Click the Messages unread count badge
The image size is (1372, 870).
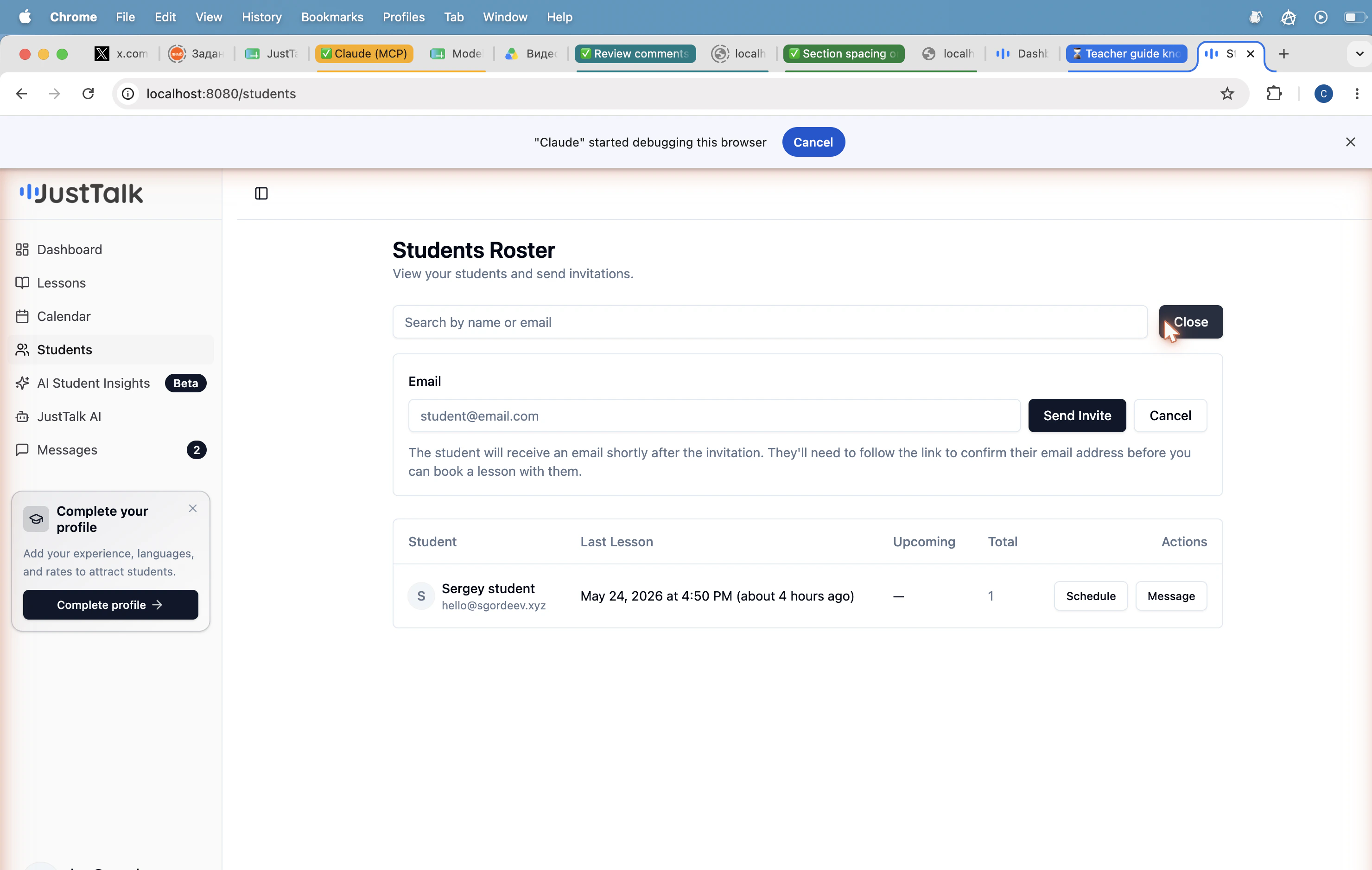click(197, 450)
